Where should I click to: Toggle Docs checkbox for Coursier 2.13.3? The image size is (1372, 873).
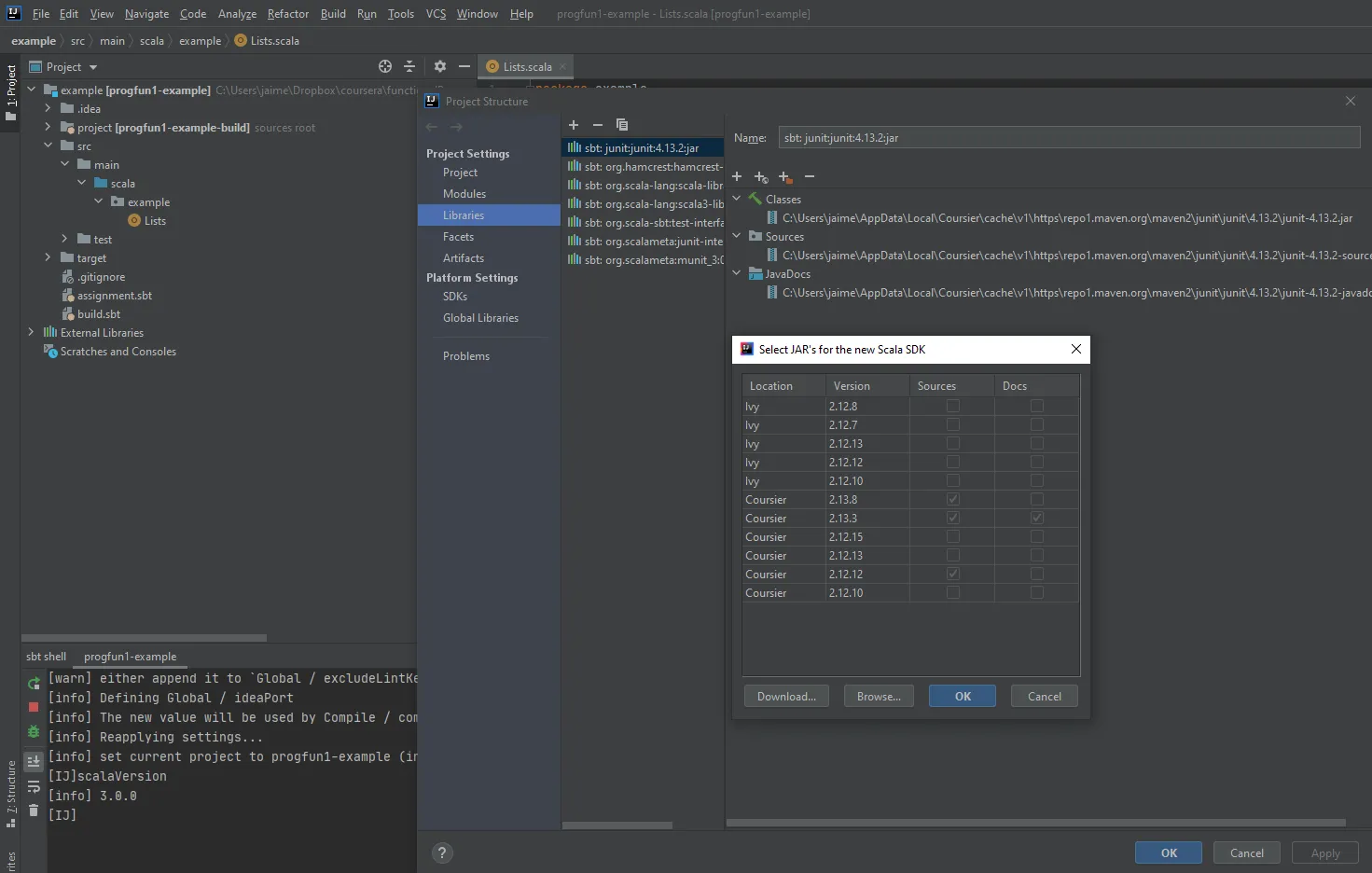click(1036, 518)
